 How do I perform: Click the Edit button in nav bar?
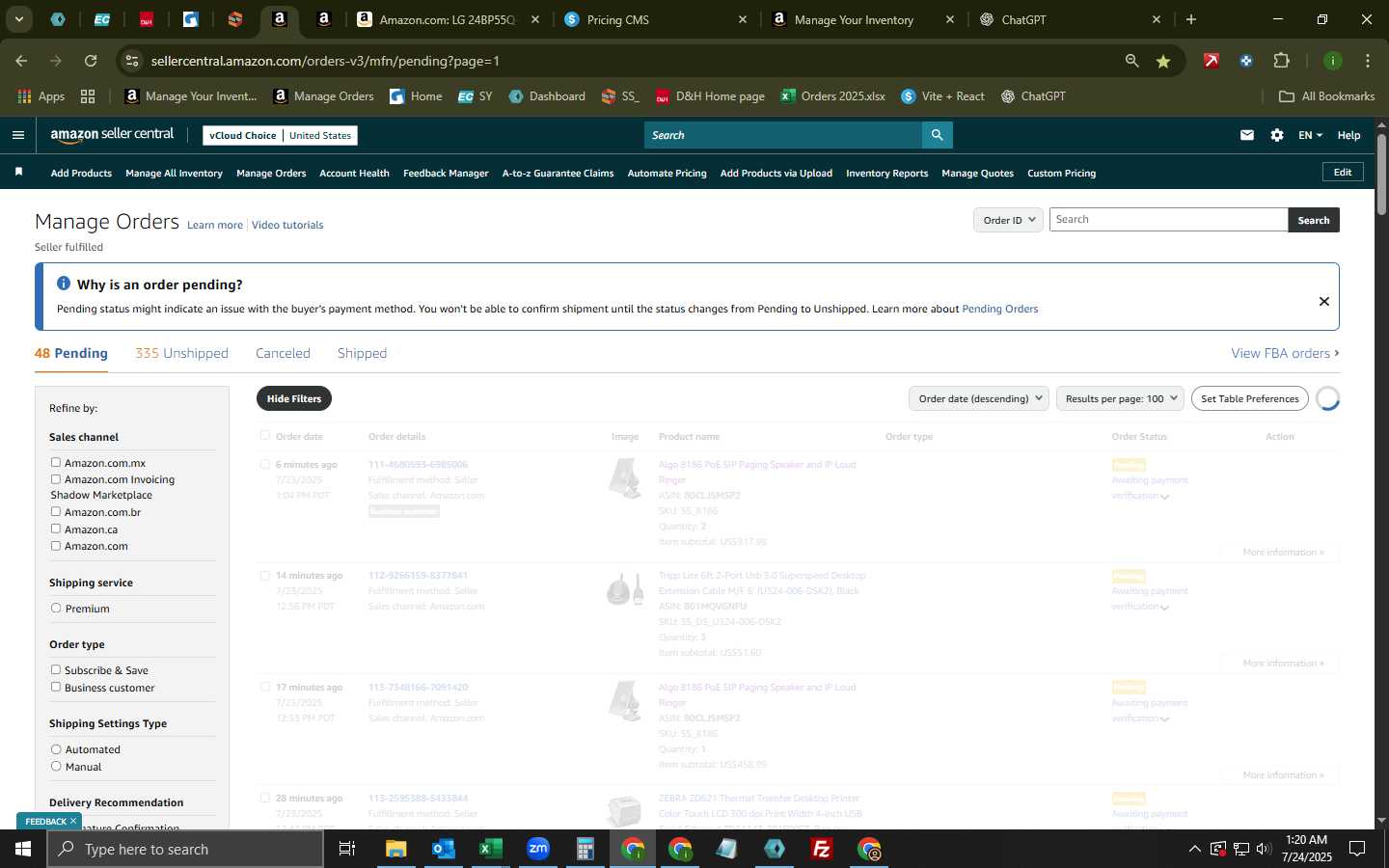[1343, 172]
